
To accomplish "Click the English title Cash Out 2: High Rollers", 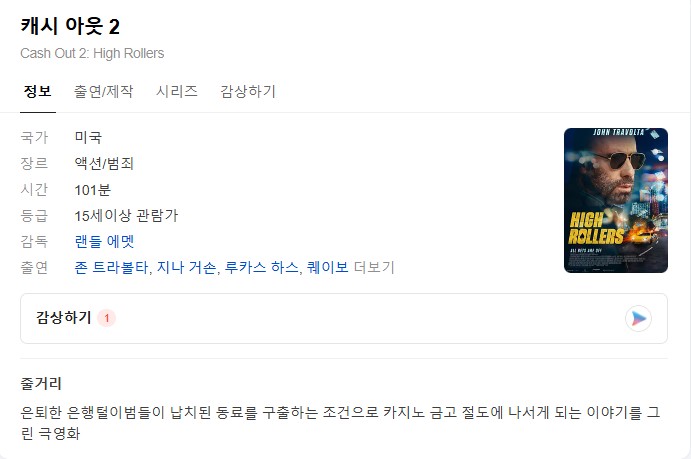I will (x=92, y=53).
